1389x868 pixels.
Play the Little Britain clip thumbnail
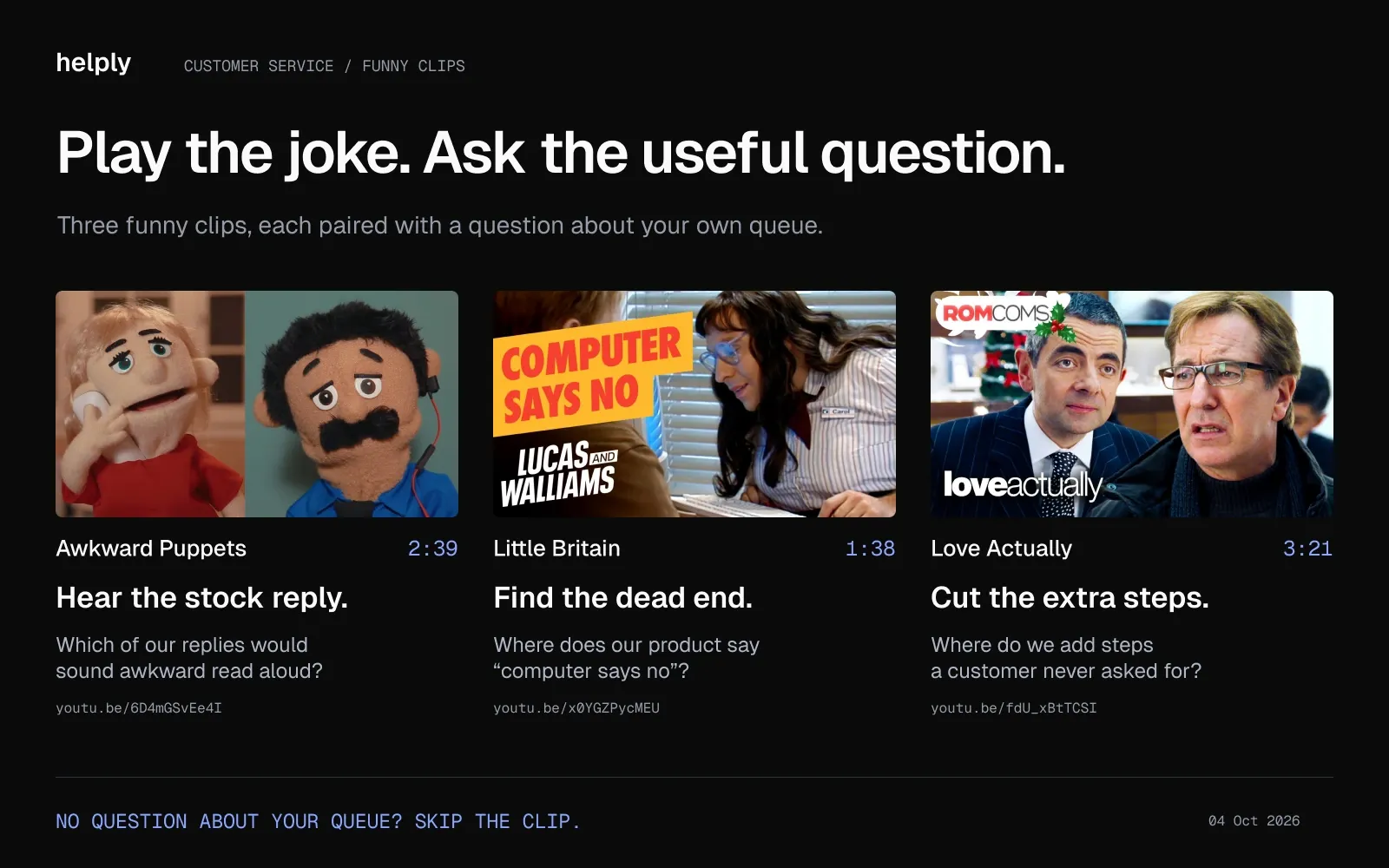click(694, 404)
